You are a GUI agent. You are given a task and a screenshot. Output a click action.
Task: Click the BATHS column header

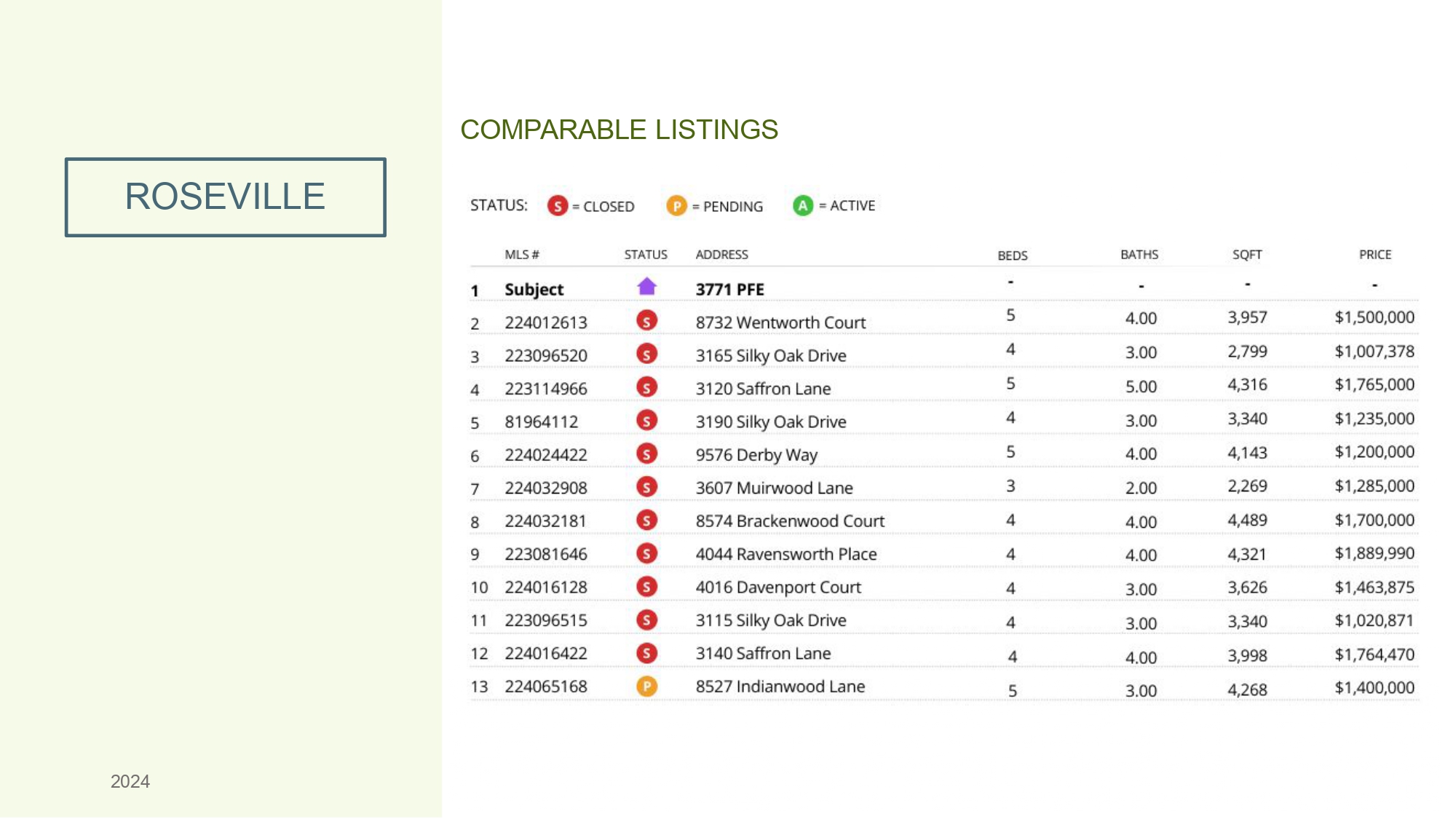click(x=1139, y=255)
